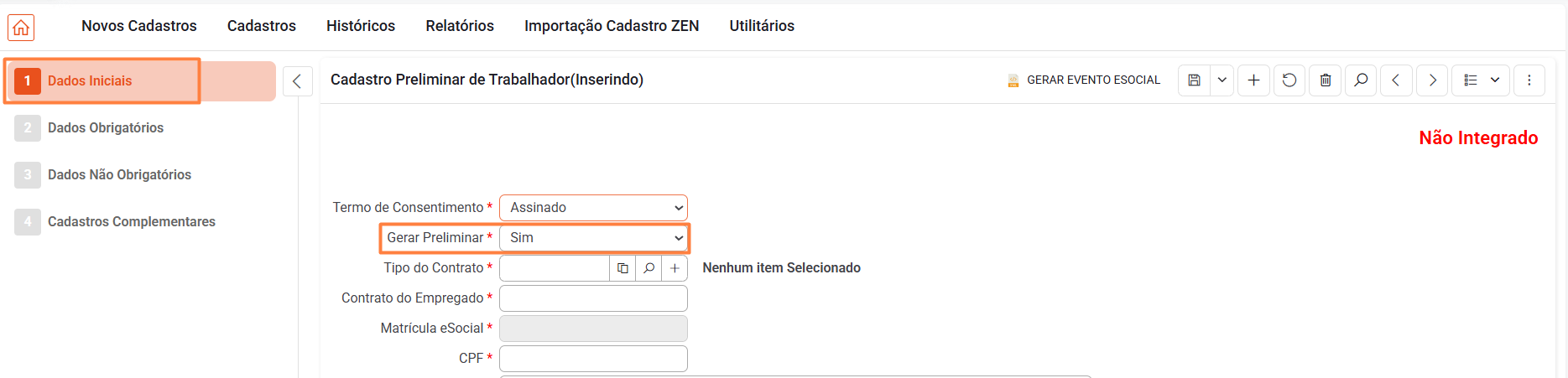Click the CPF input field

(x=593, y=359)
